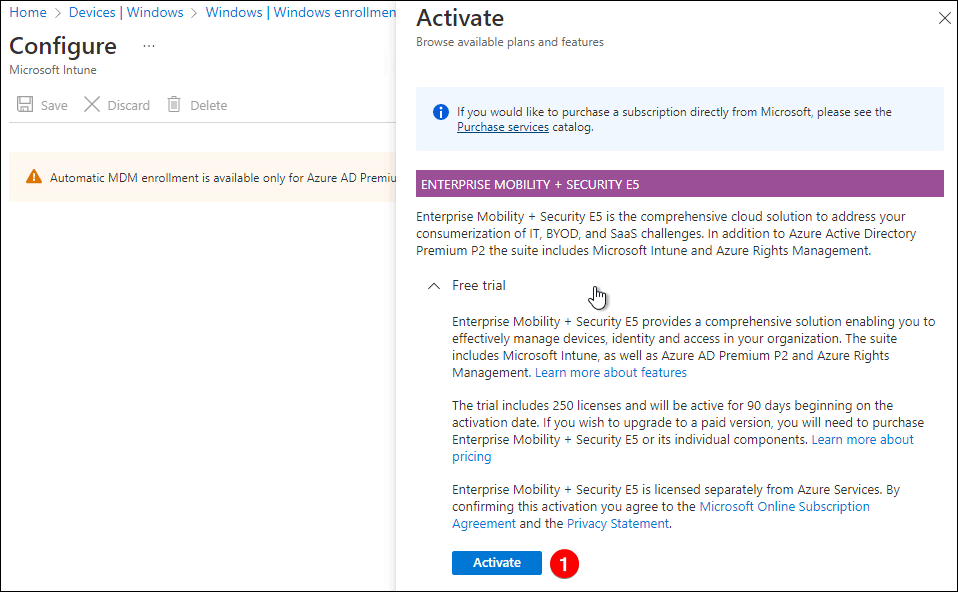Open Windows | Windows enrollment breadcrumb
958x592 pixels.
(x=301, y=12)
